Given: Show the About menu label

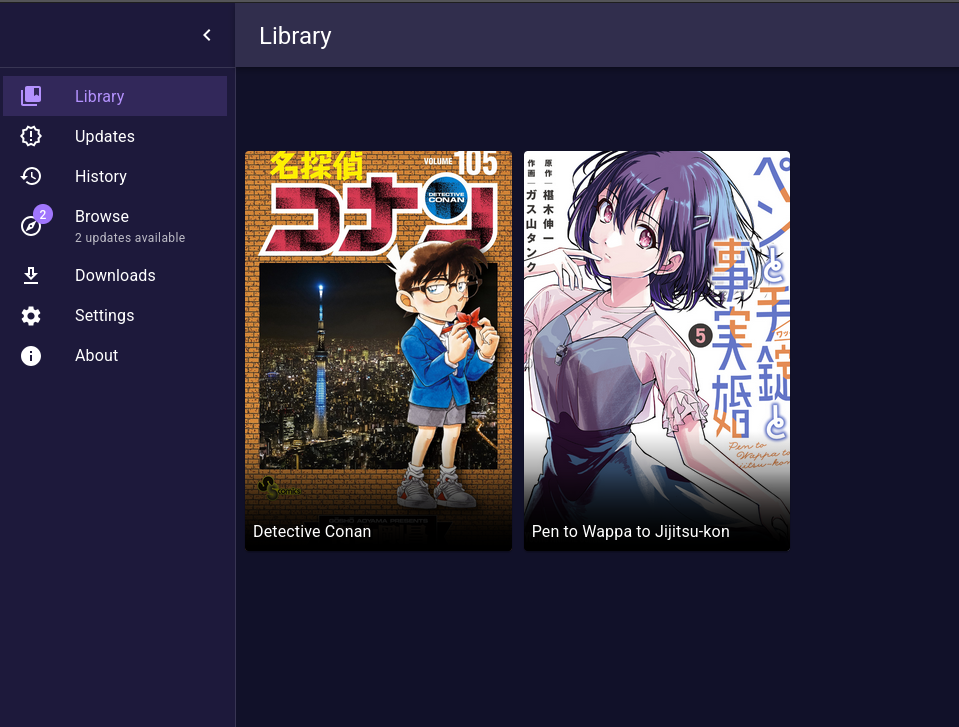Looking at the screenshot, I should (x=96, y=355).
